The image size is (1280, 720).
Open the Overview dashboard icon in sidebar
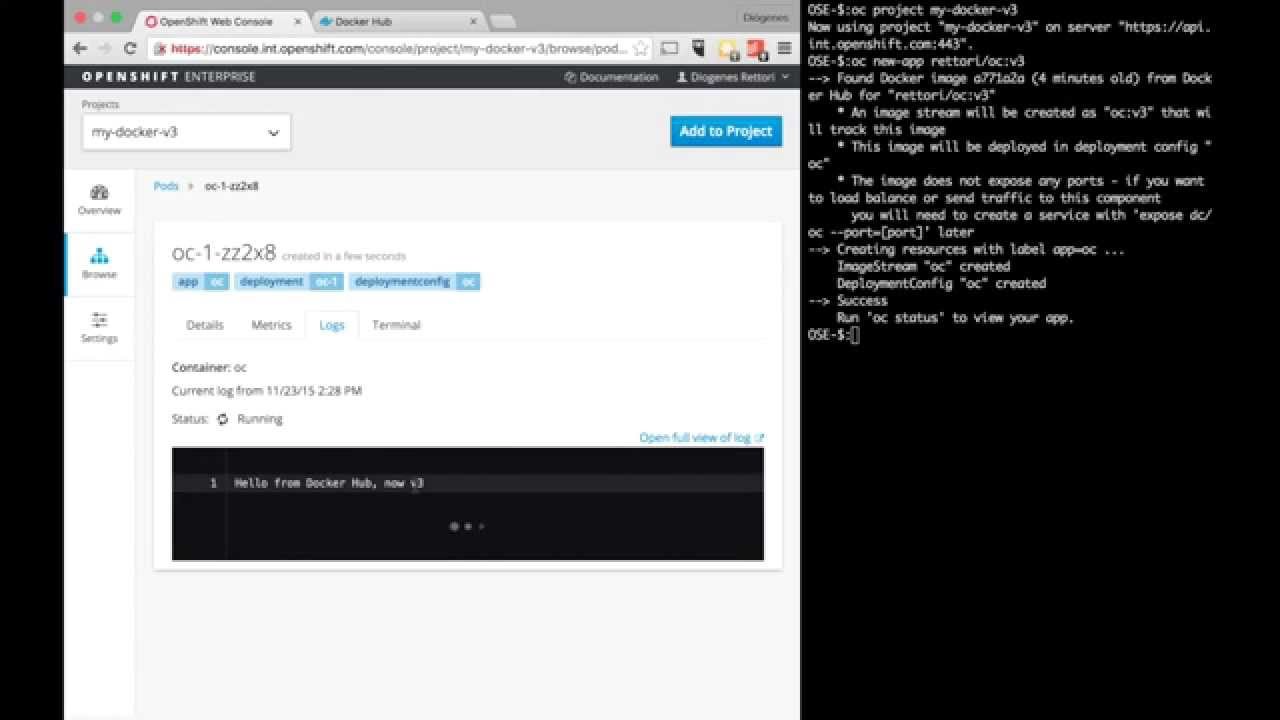pos(99,192)
